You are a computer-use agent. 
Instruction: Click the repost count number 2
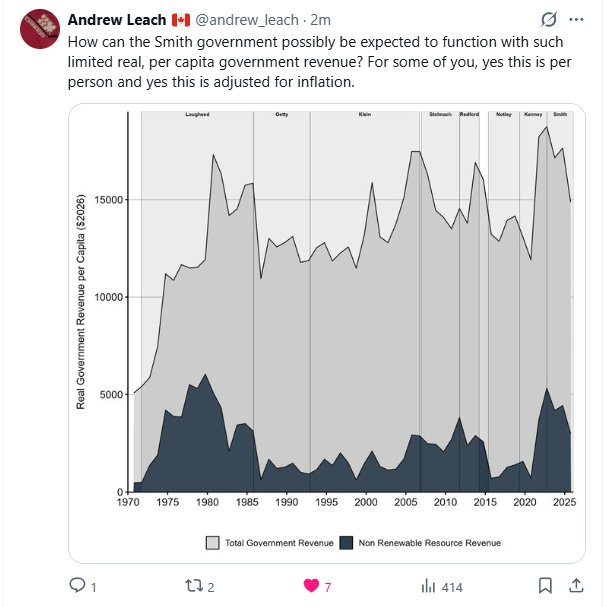(x=211, y=586)
